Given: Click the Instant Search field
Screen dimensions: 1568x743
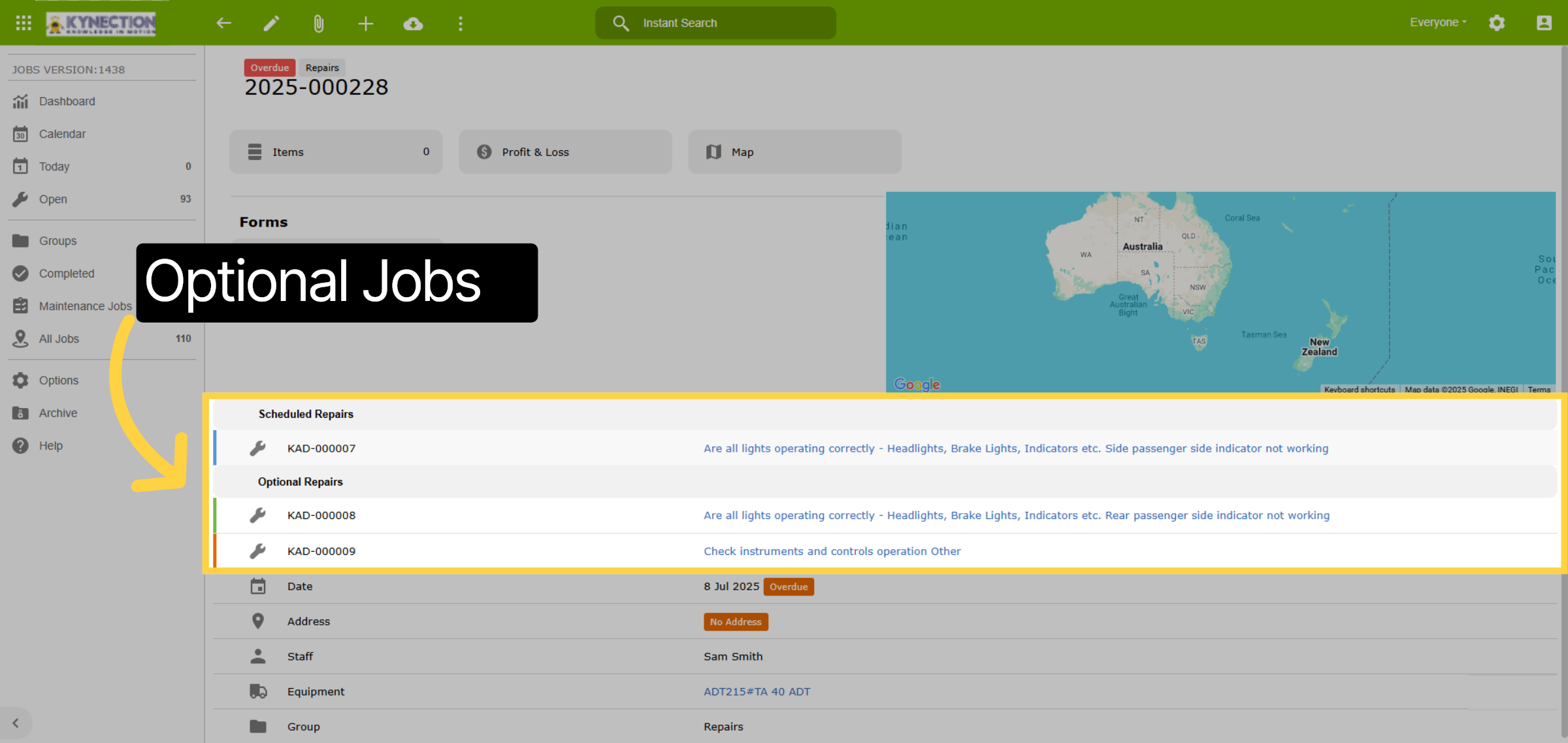Looking at the screenshot, I should pos(715,23).
